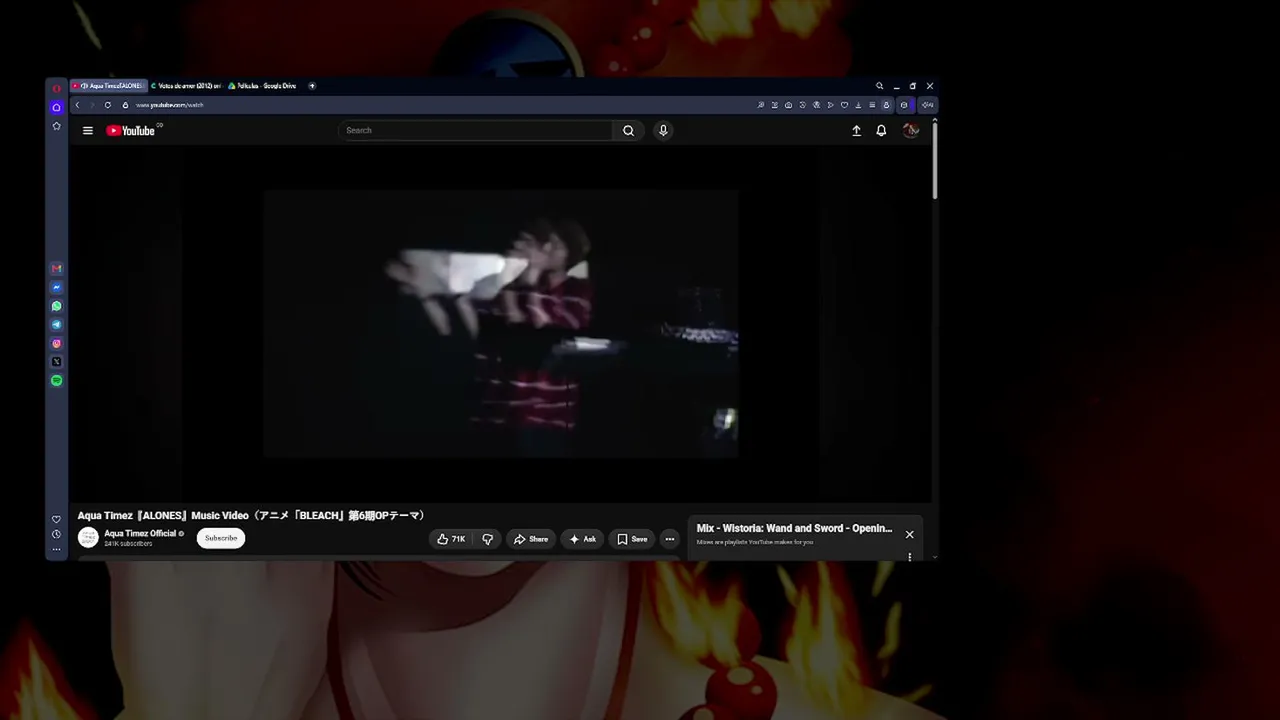This screenshot has width=1280, height=720.
Task: Dislike the ALONES music video
Action: (x=487, y=539)
